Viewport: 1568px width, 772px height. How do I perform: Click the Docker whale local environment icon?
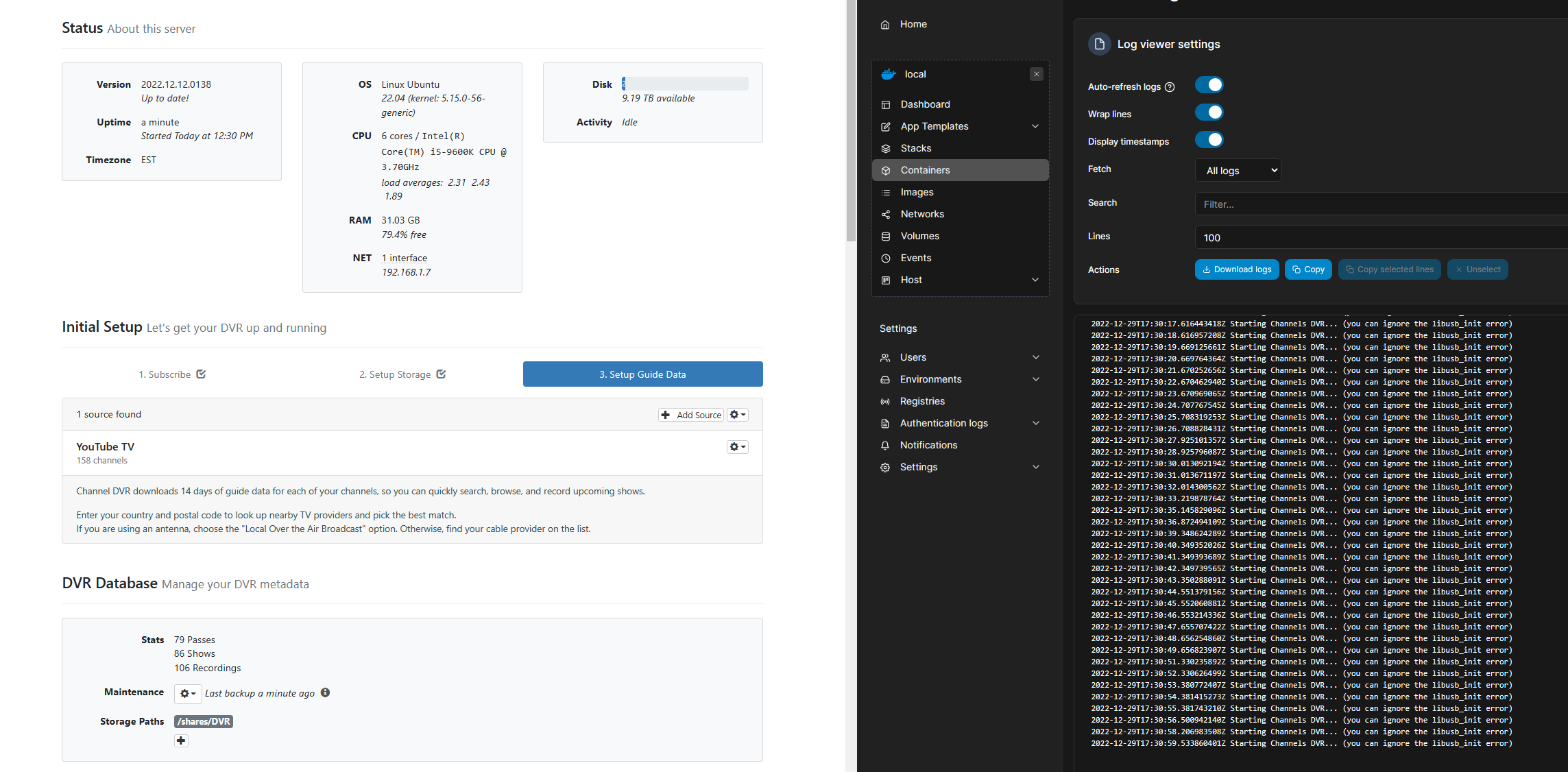[889, 74]
